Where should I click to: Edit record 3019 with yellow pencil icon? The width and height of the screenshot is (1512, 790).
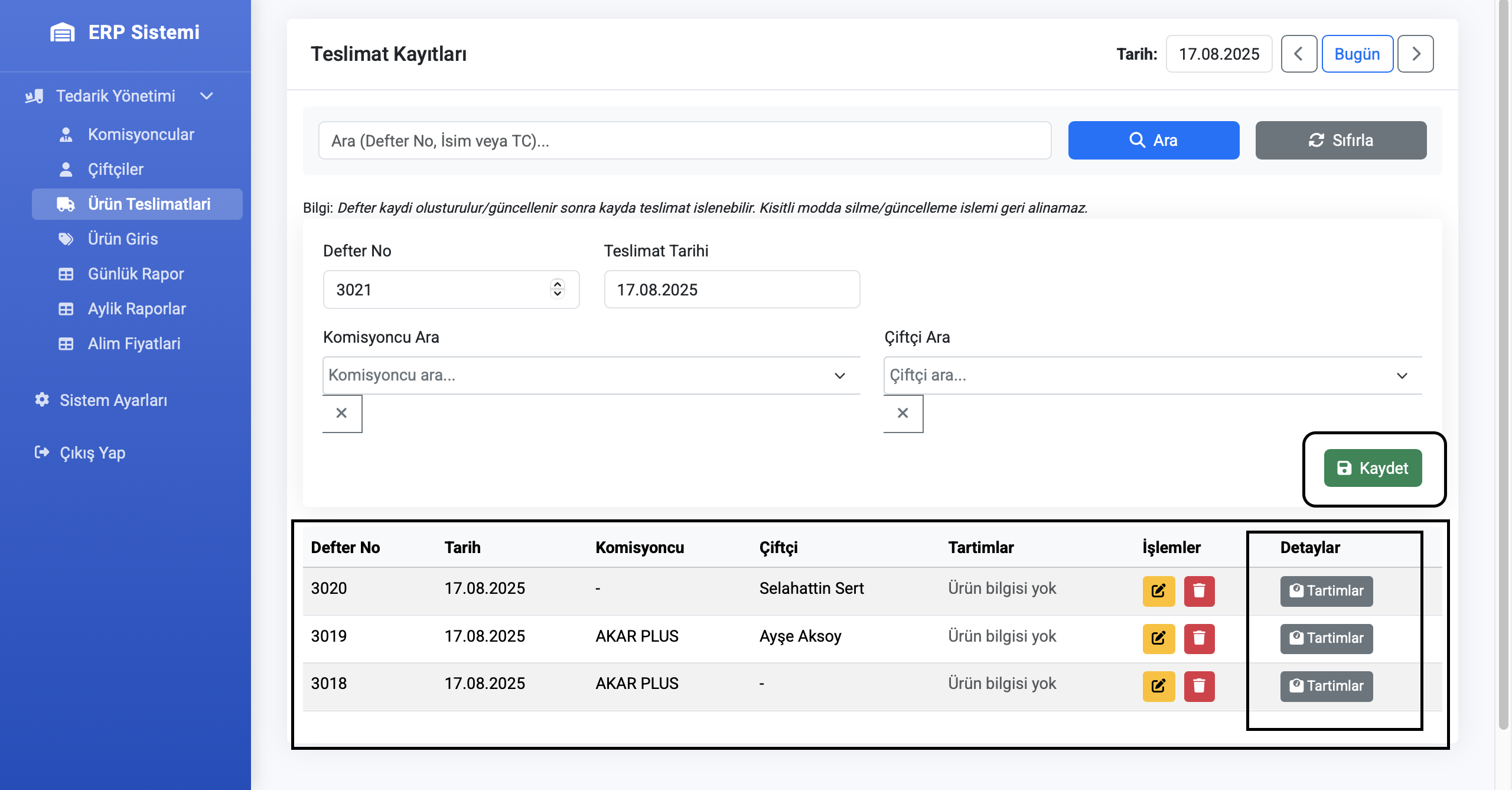1159,639
